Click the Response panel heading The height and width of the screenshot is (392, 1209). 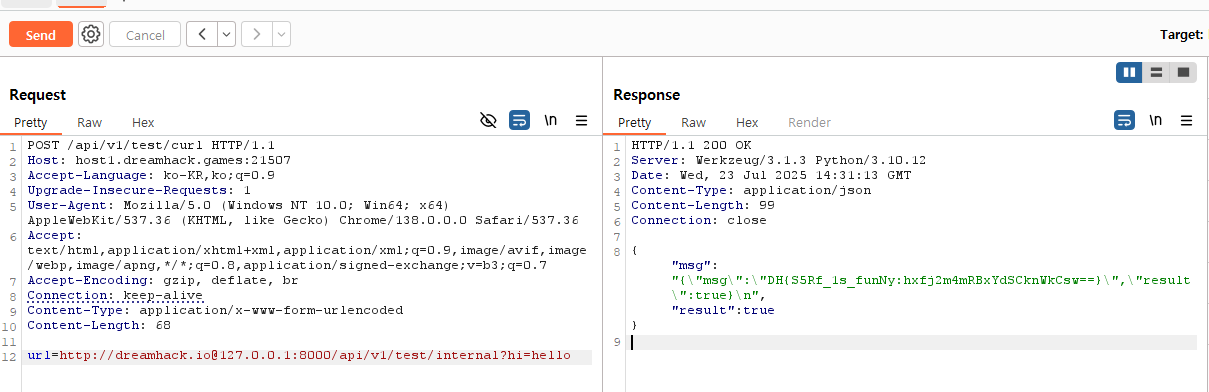pos(646,95)
